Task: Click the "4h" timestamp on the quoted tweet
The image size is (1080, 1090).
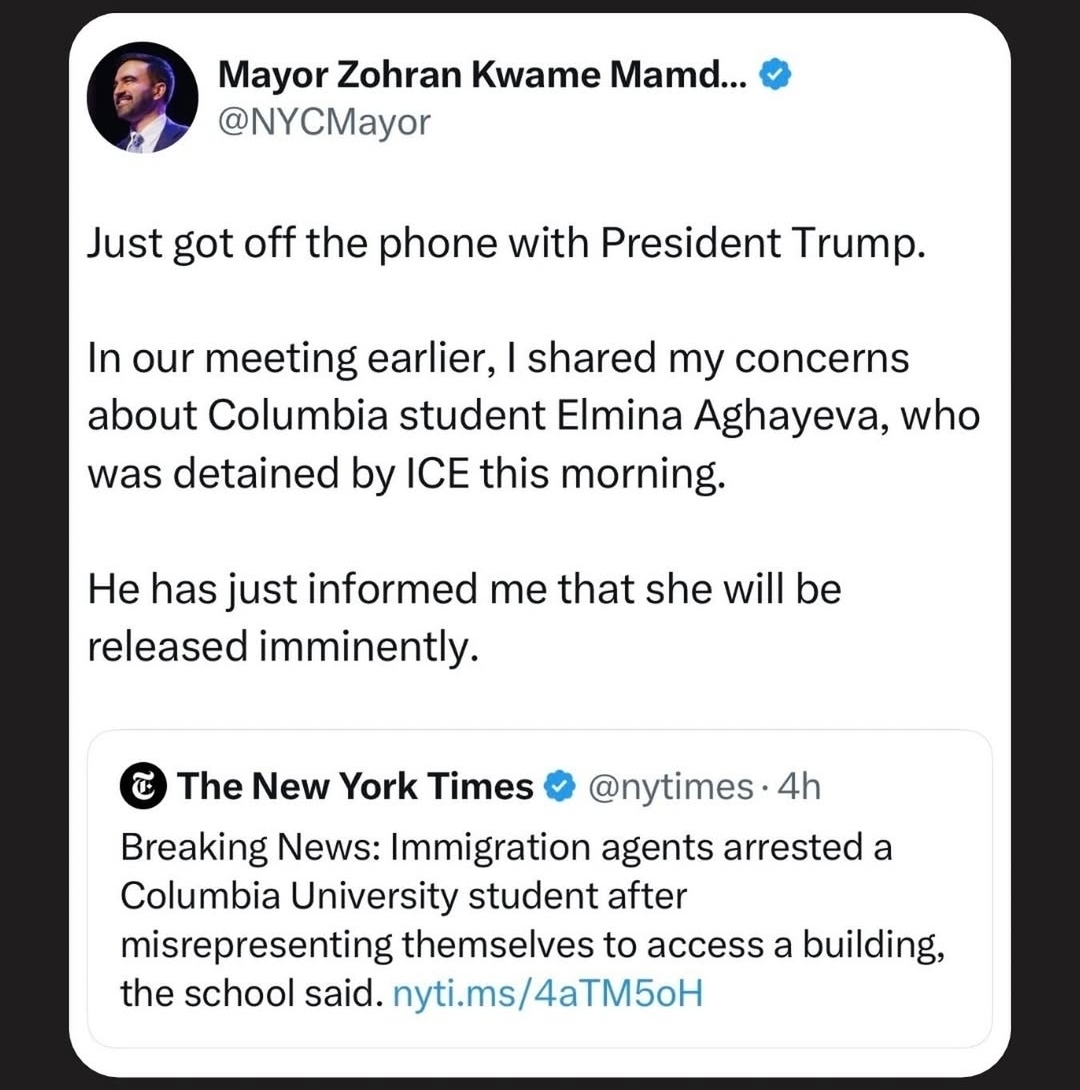Action: [798, 787]
